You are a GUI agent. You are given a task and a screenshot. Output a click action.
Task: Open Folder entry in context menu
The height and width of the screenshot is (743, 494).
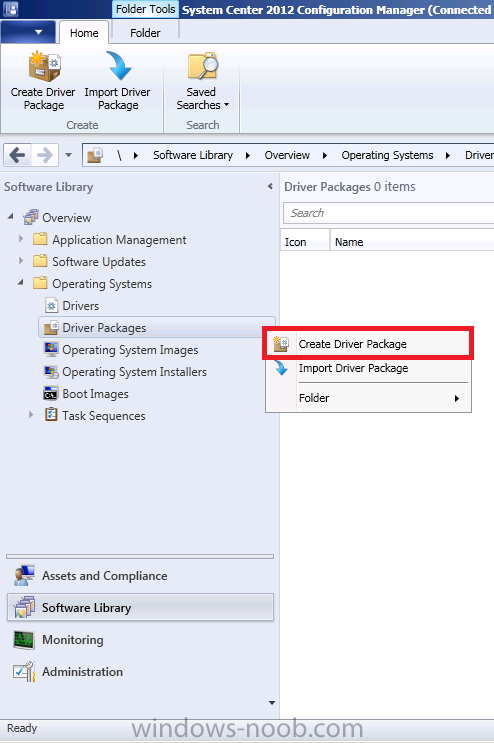[368, 398]
